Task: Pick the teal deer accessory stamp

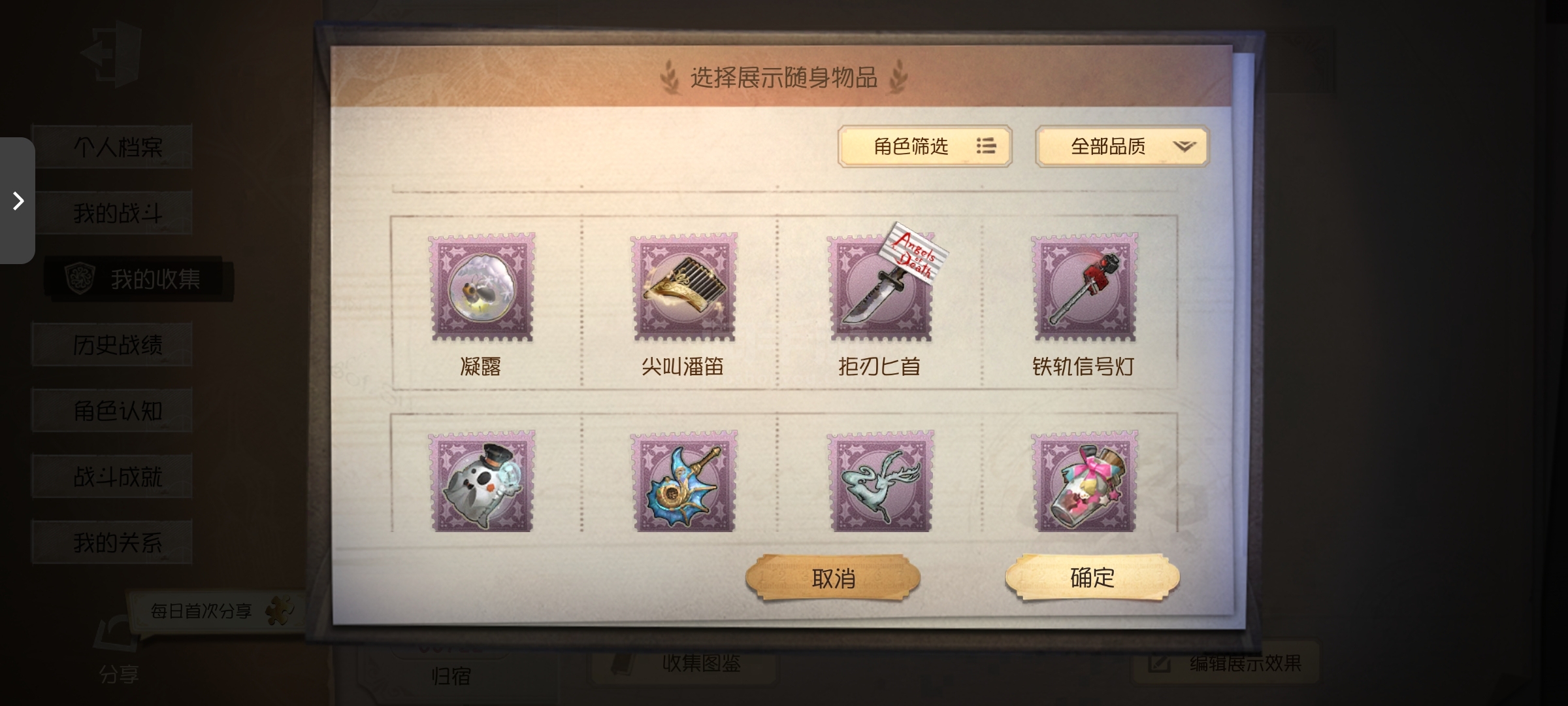Action: pos(881,481)
